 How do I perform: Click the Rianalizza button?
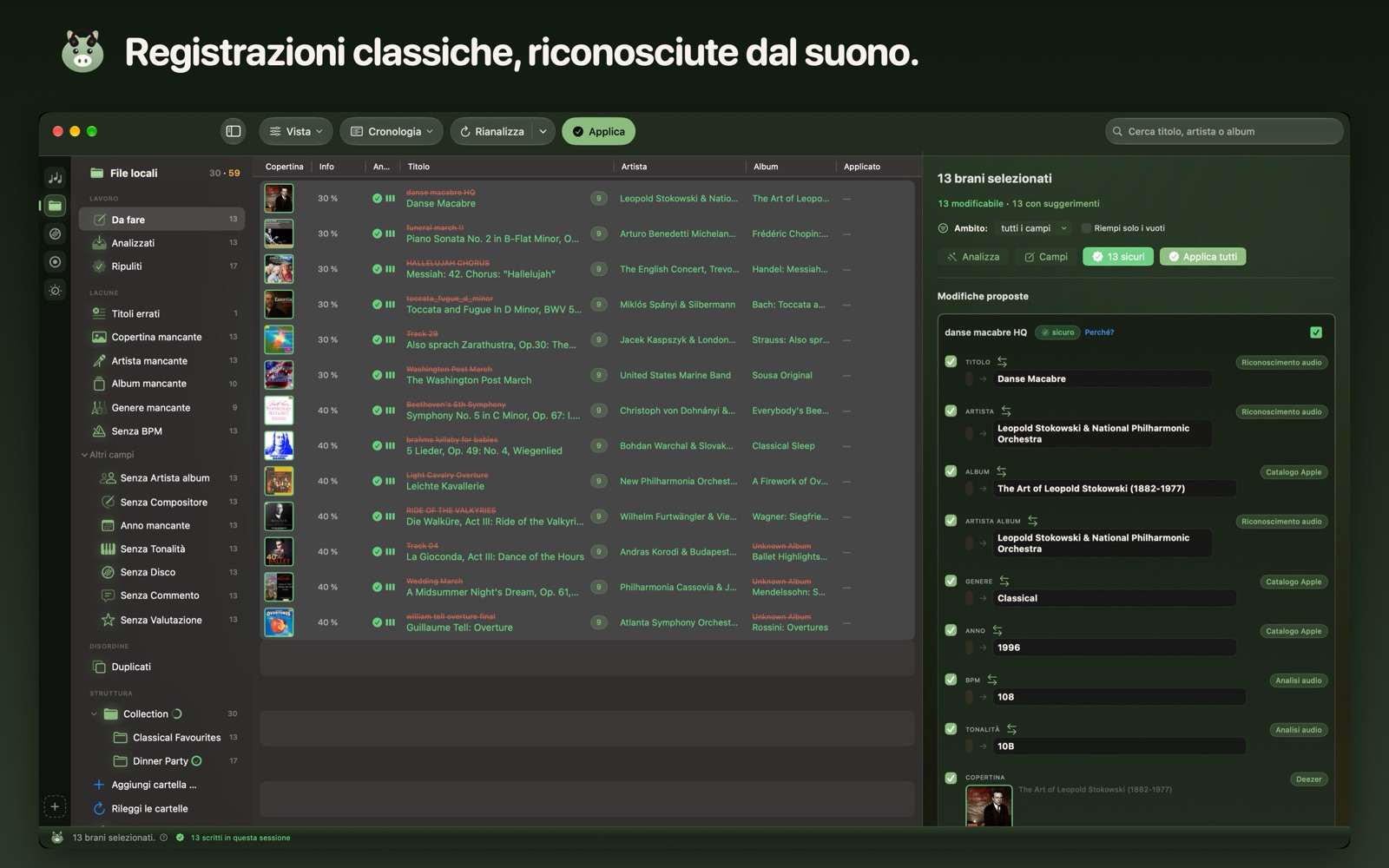(x=492, y=131)
